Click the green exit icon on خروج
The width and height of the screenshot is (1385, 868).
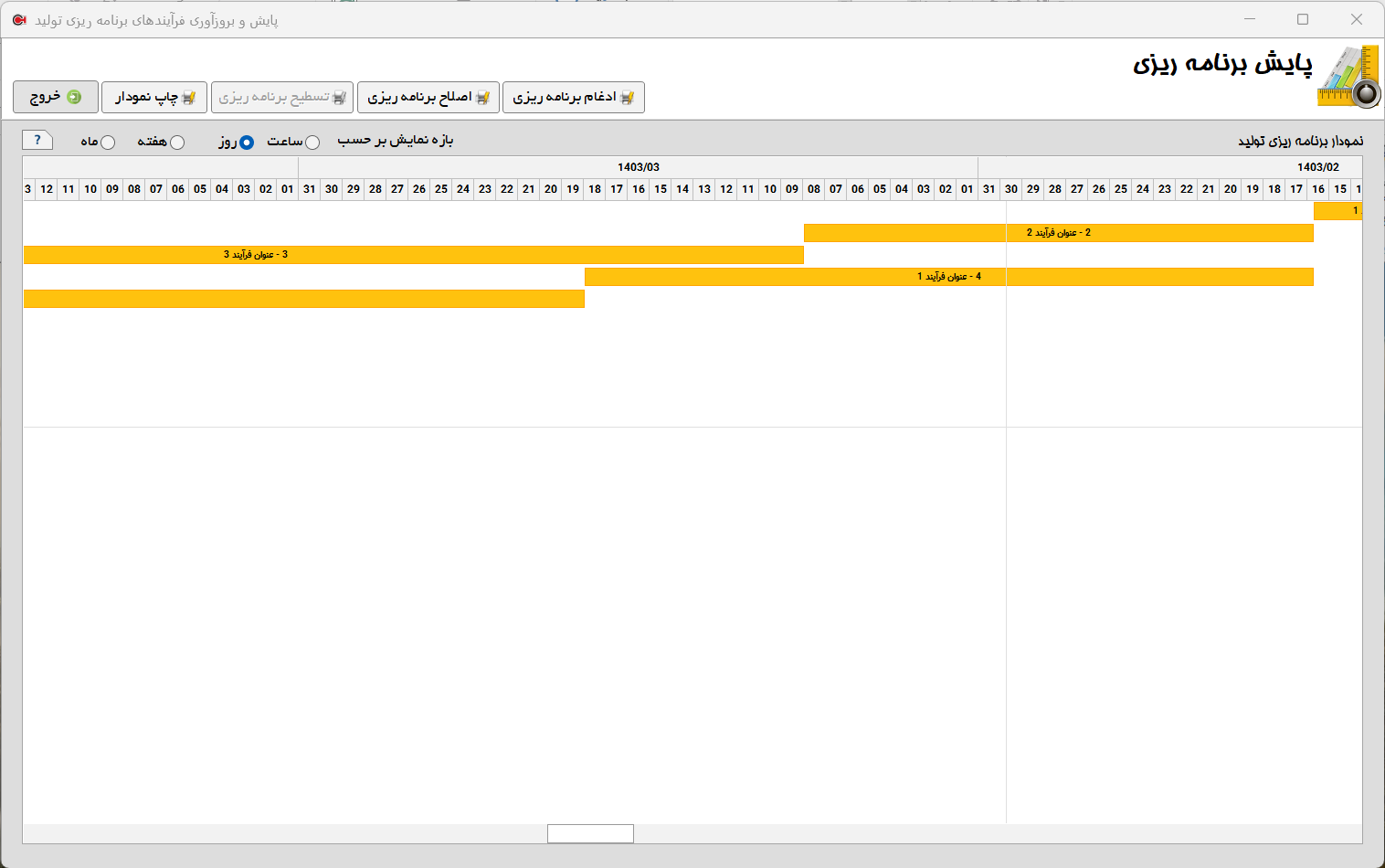pyautogui.click(x=74, y=97)
